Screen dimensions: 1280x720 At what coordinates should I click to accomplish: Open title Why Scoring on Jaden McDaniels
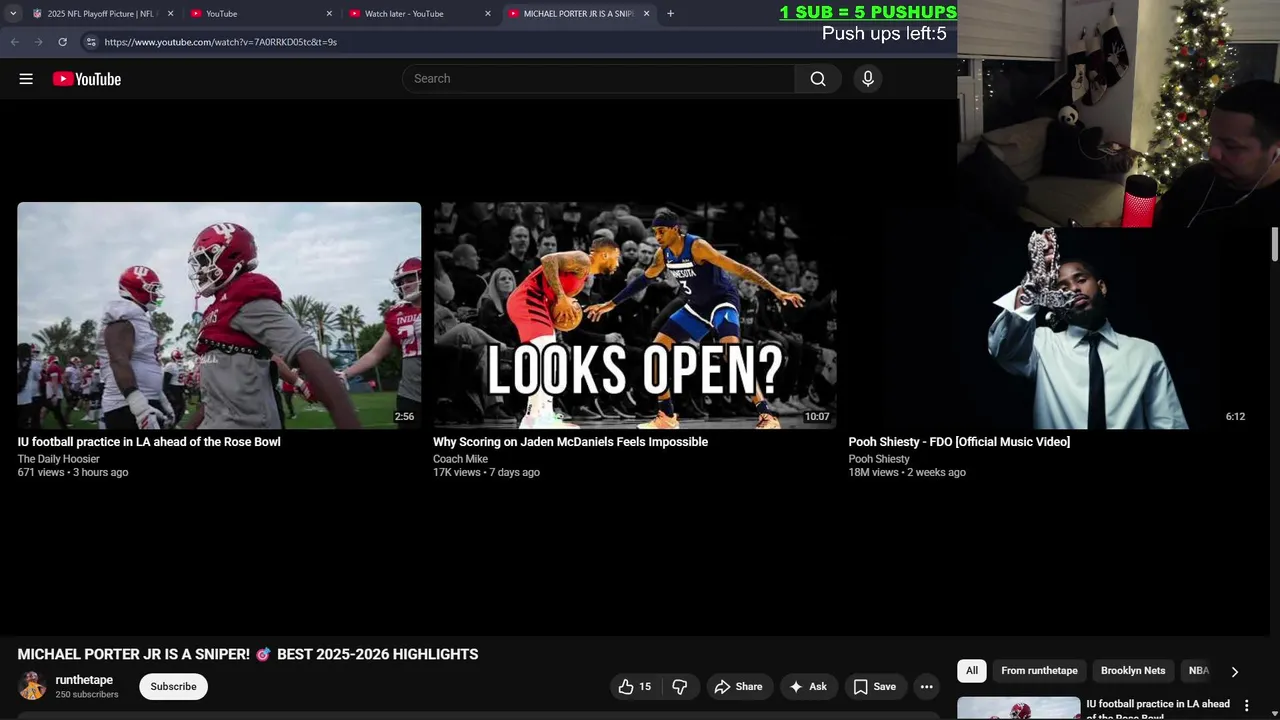[x=570, y=442]
